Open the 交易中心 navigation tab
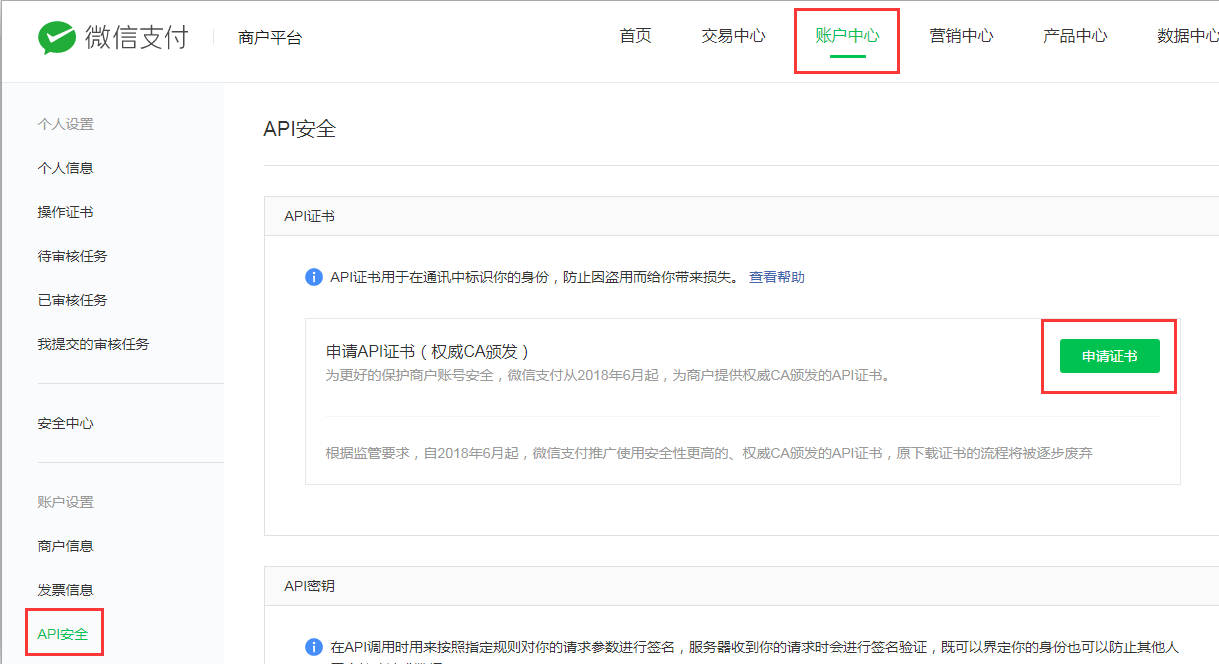1219x664 pixels. [733, 36]
